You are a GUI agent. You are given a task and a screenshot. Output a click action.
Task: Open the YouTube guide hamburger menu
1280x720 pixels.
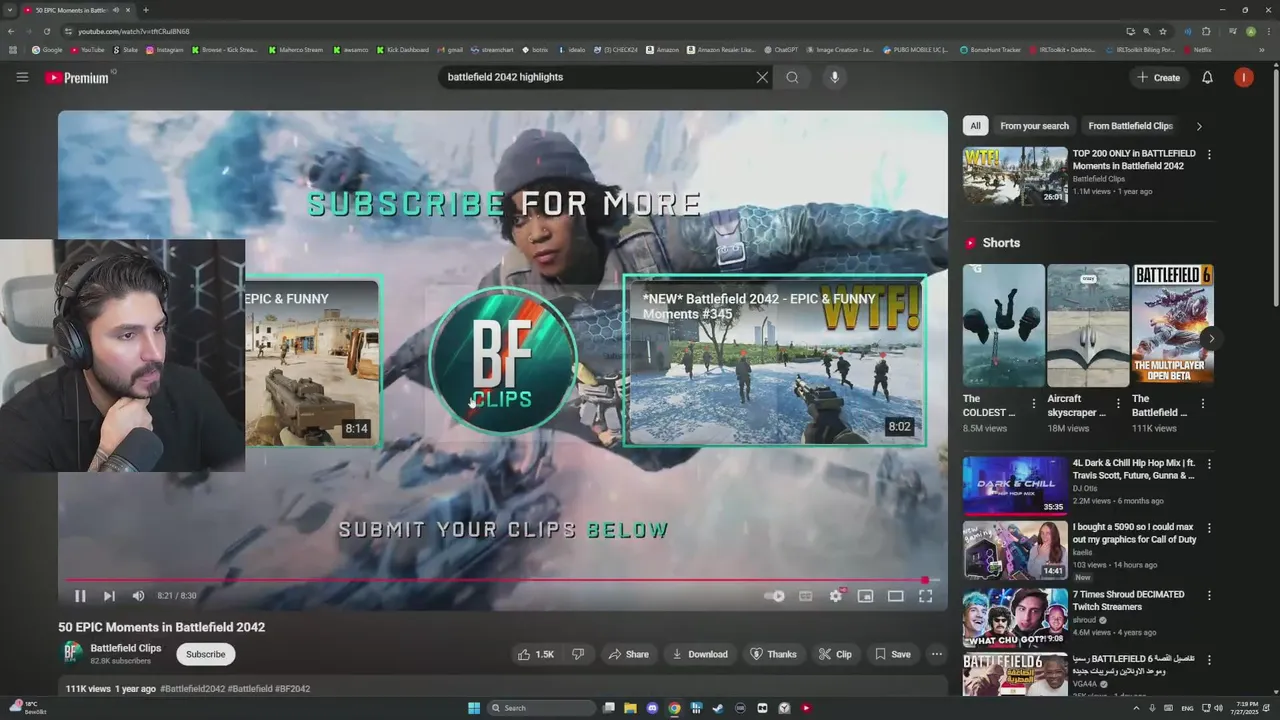(22, 77)
